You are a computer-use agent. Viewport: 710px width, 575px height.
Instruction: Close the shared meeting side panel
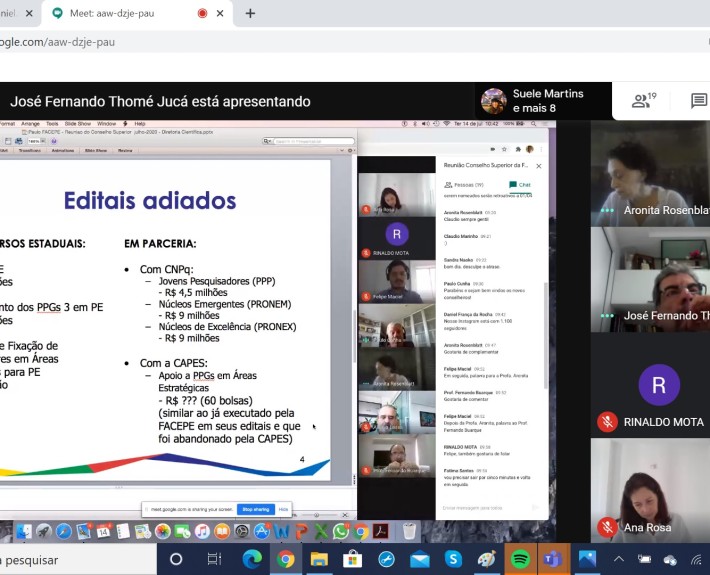pyautogui.click(x=539, y=166)
